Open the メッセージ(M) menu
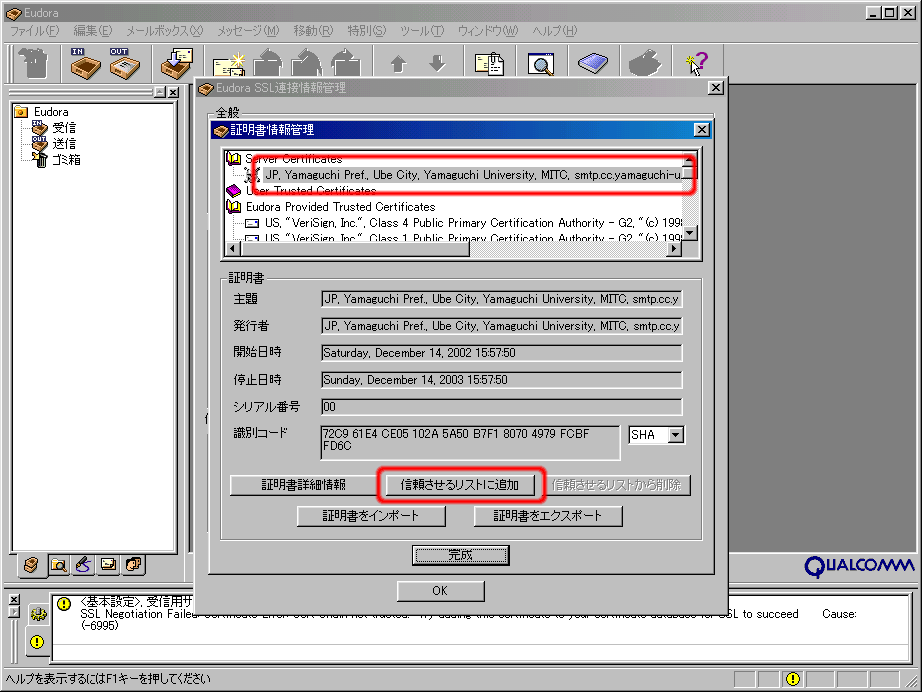Screen dimensions: 922x692 [x=248, y=31]
